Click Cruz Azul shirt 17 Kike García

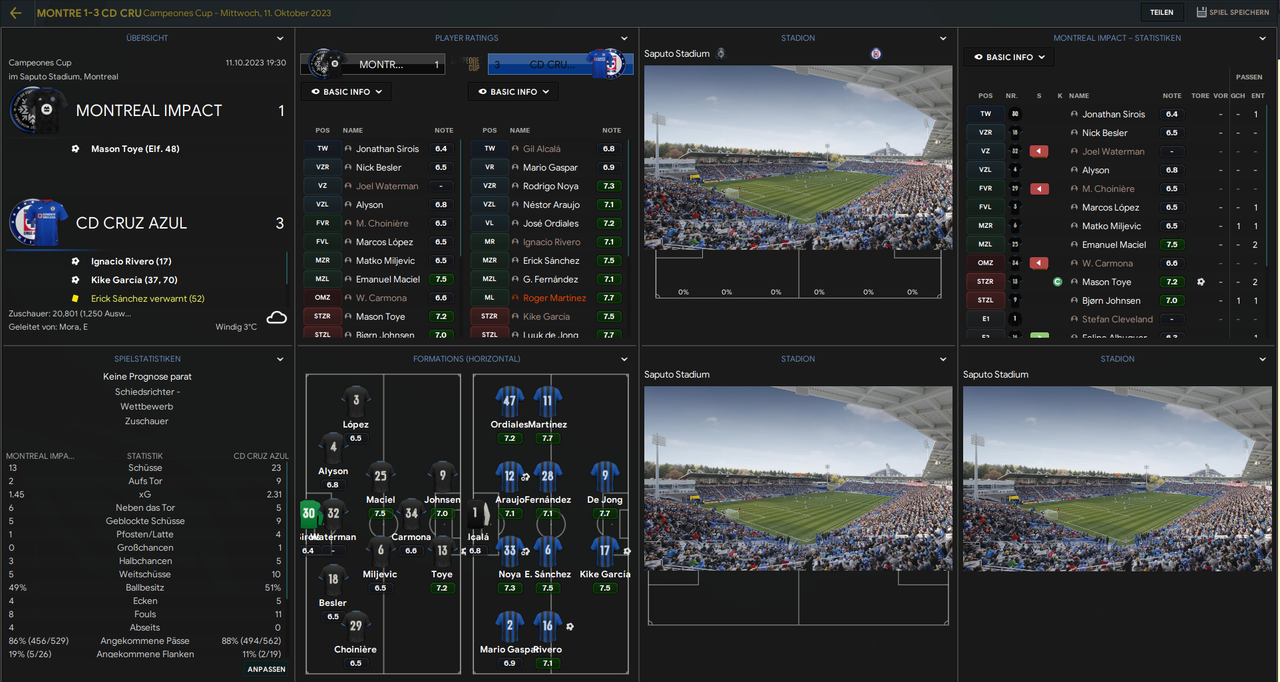[604, 551]
